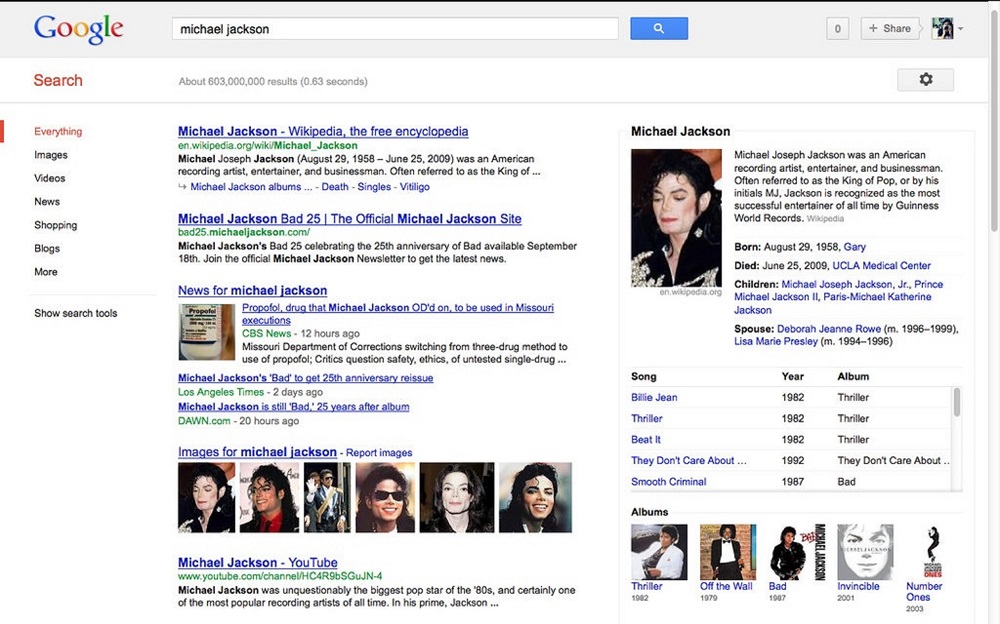Open notifications counter showing 0

pos(837,29)
